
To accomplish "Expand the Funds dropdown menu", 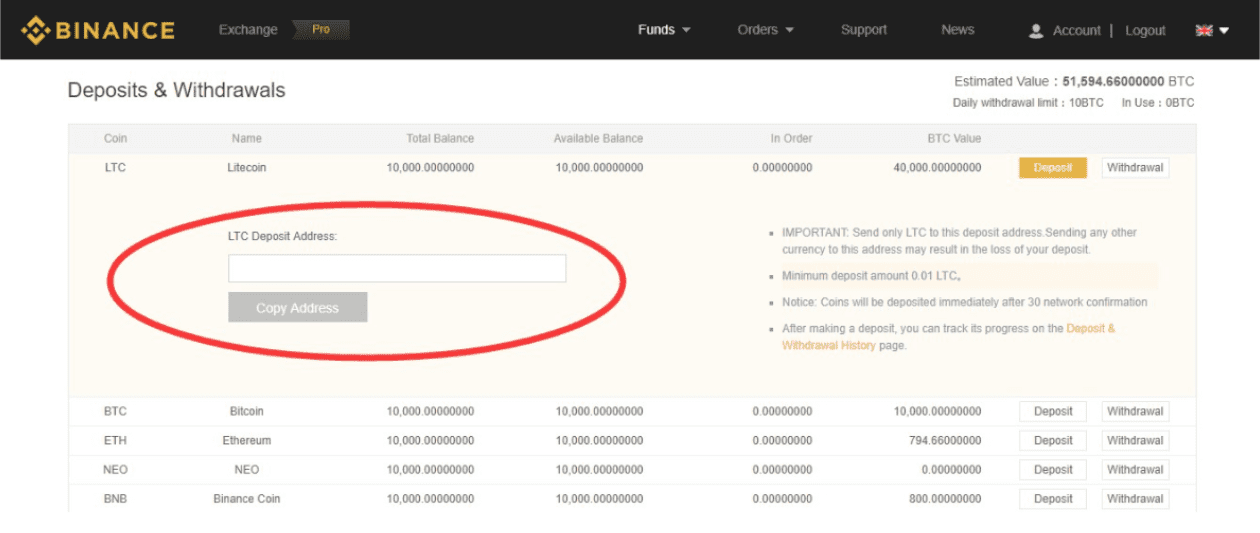I will pyautogui.click(x=664, y=30).
